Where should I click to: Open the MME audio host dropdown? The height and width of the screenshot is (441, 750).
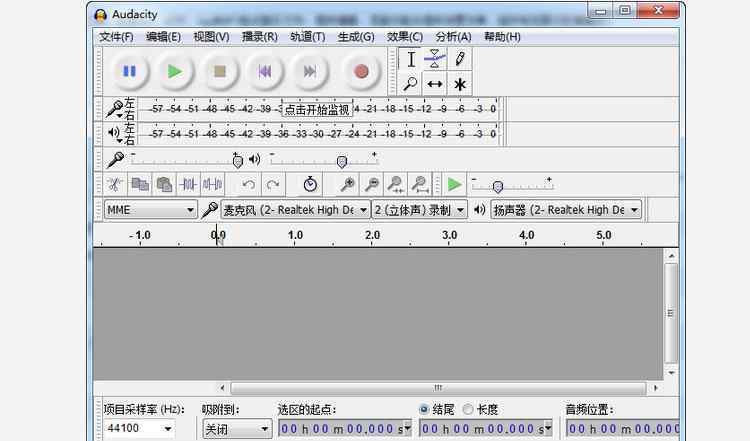point(151,210)
